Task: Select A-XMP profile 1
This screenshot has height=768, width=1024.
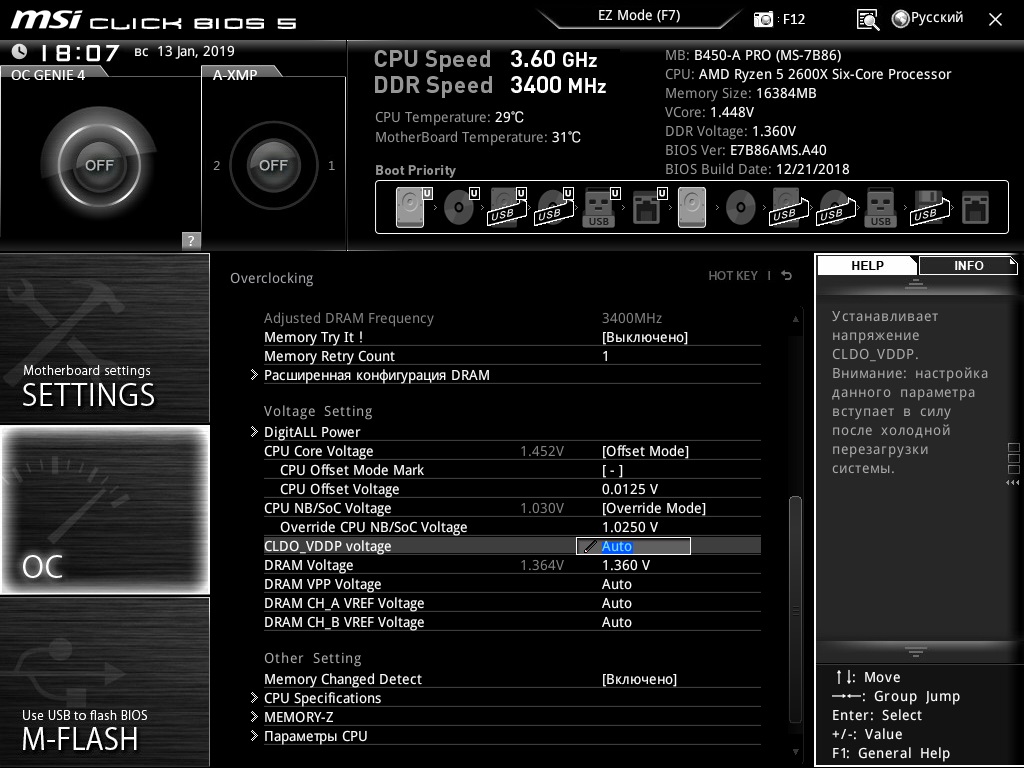Action: pyautogui.click(x=332, y=166)
